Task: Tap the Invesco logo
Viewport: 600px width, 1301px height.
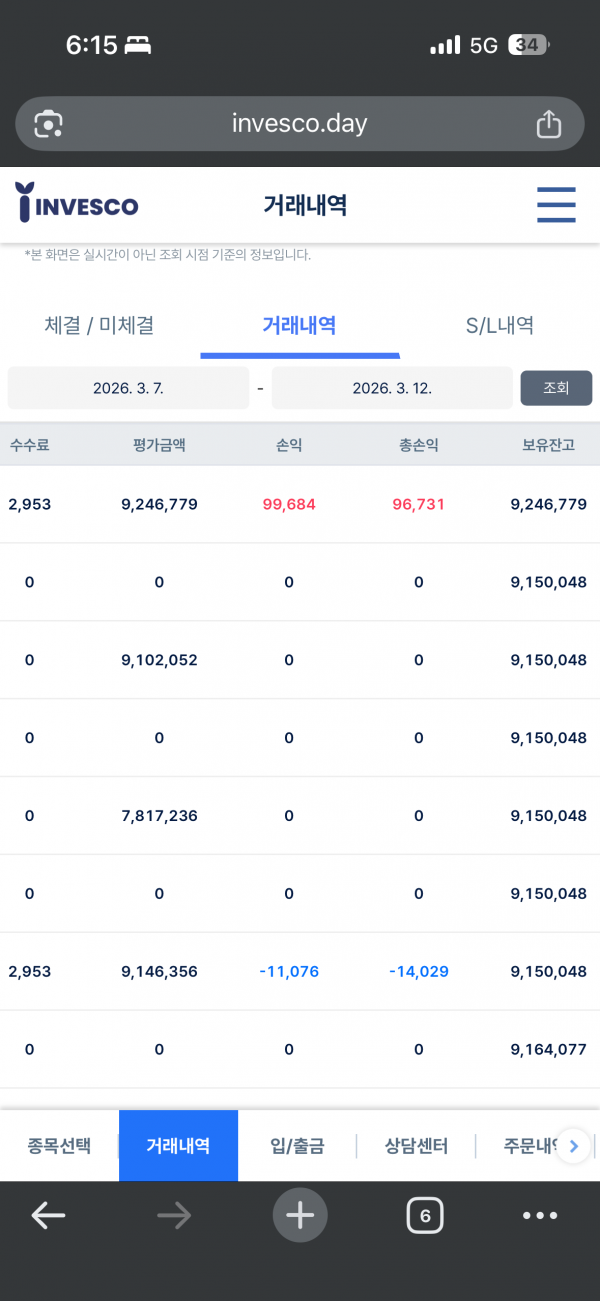Action: coord(78,203)
